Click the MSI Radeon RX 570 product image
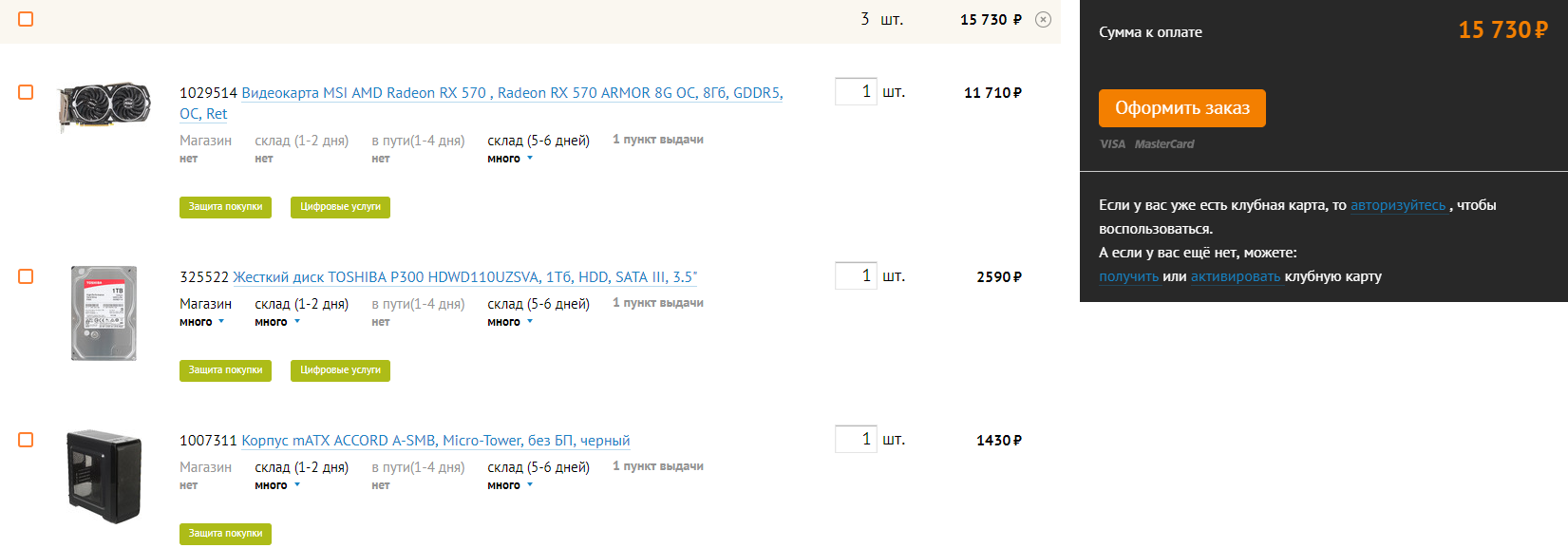Viewport: 1568px width, 548px height. click(x=104, y=105)
